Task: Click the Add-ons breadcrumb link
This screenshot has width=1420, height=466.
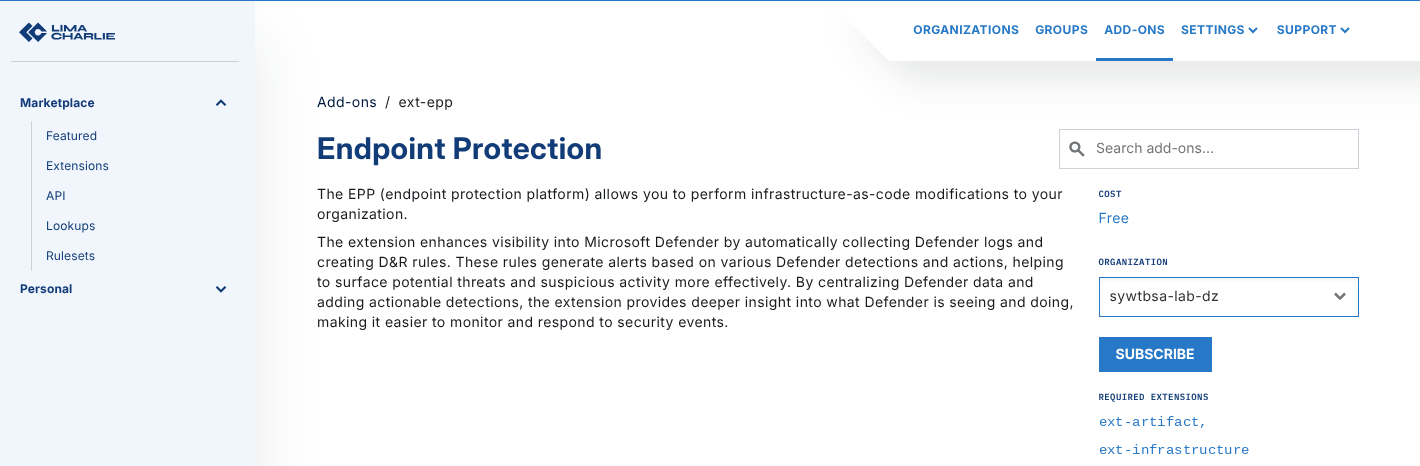Action: [x=346, y=102]
